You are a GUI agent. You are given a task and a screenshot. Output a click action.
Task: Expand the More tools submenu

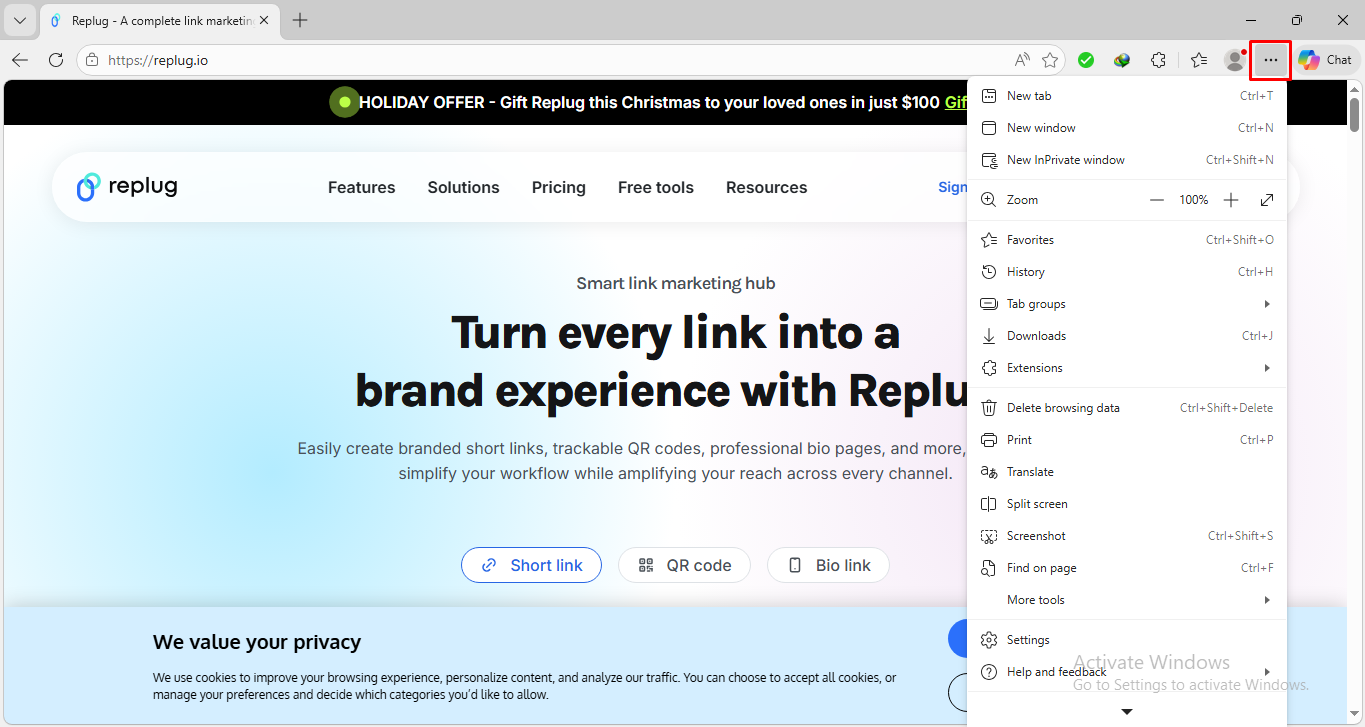pos(1035,599)
